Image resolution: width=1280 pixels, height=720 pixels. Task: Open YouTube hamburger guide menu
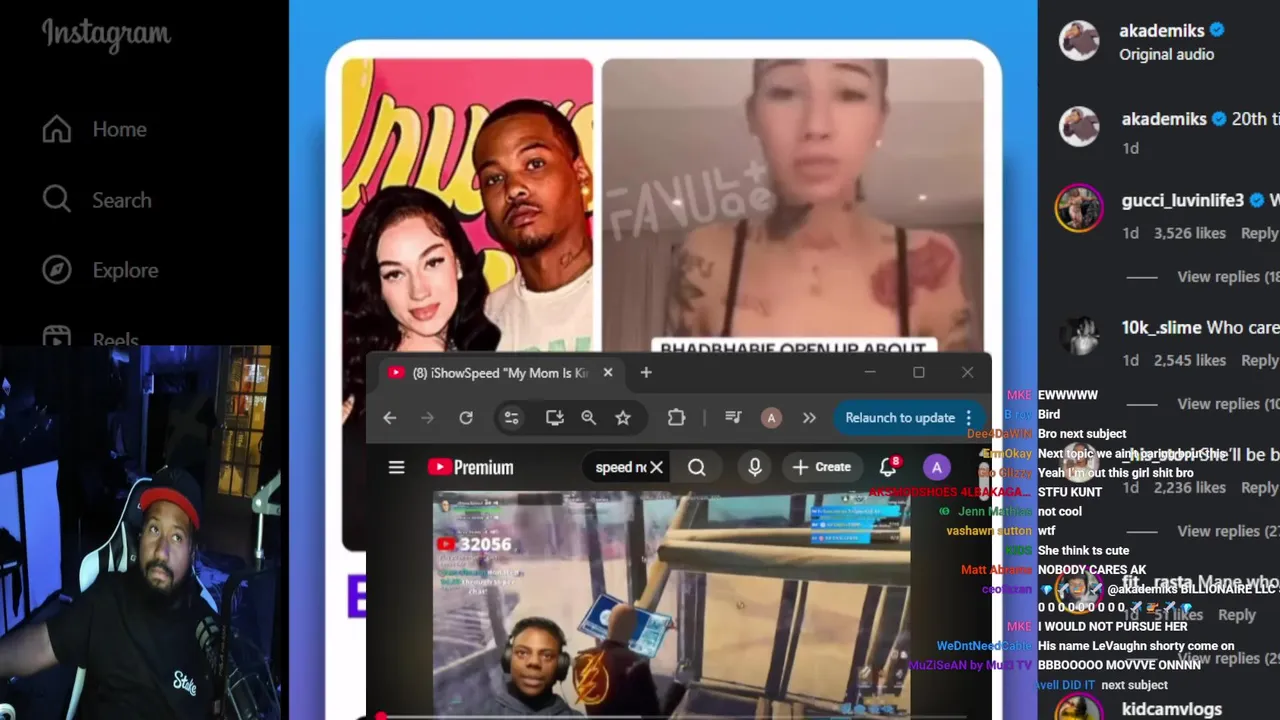397,467
